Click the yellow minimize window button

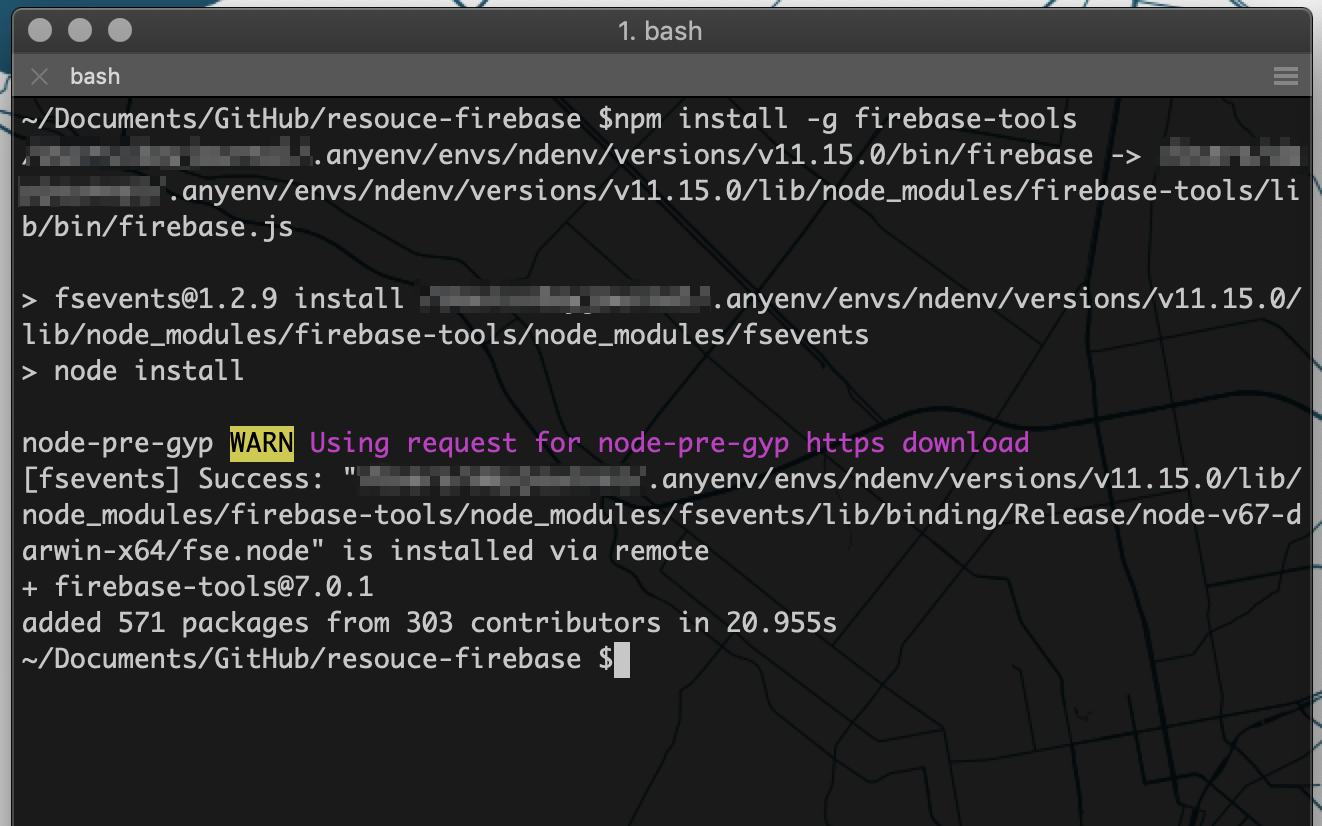[x=80, y=31]
